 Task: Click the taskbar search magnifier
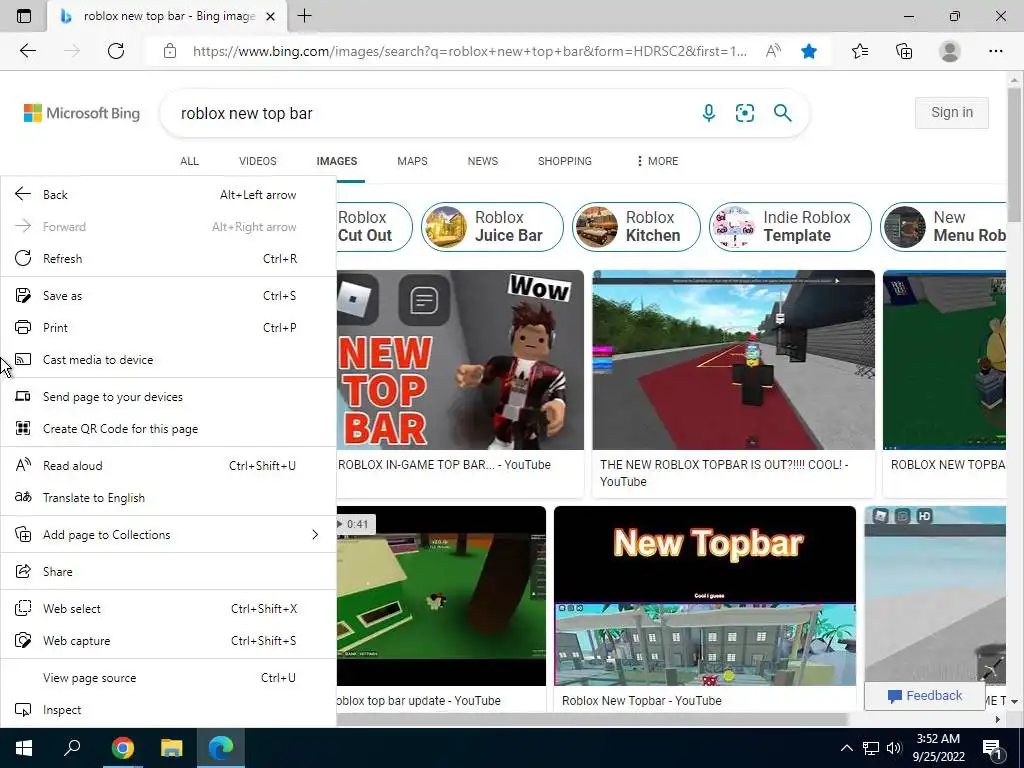72,748
